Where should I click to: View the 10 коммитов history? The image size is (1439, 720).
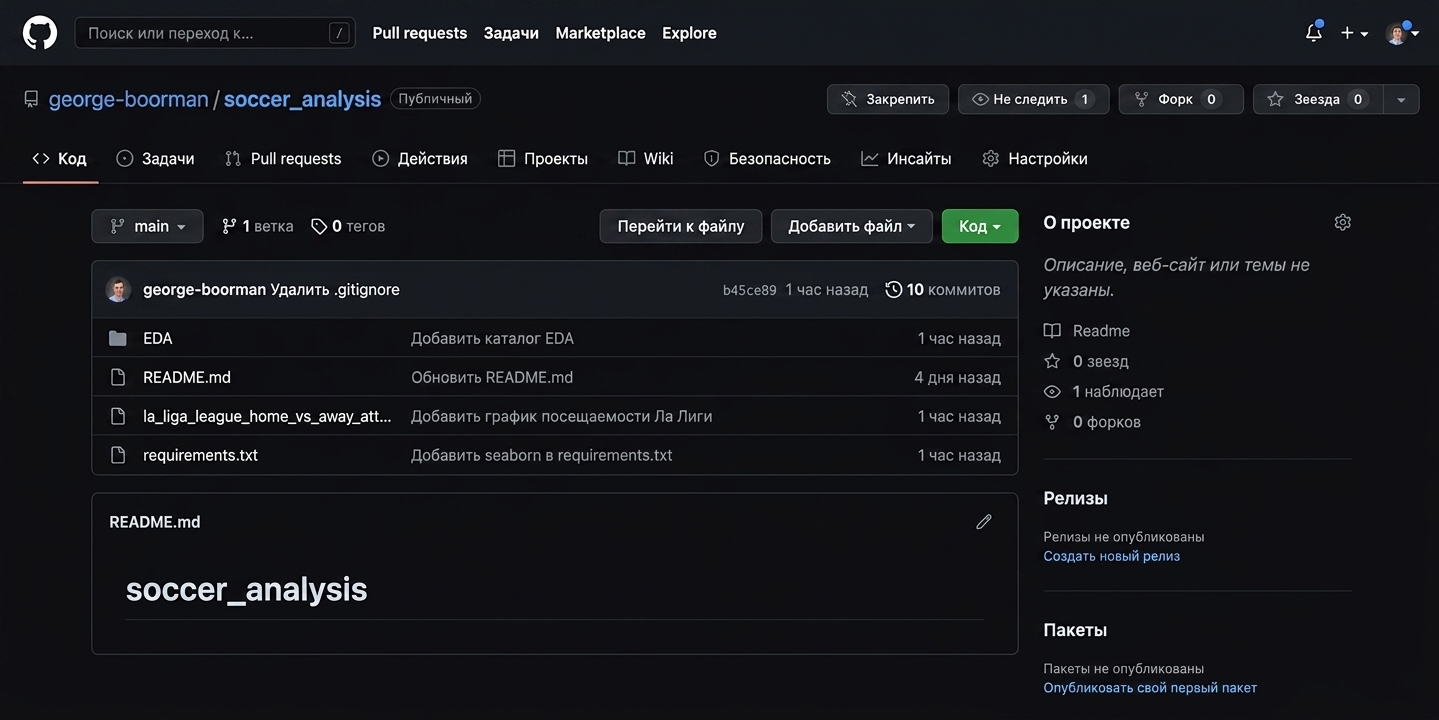click(x=943, y=289)
